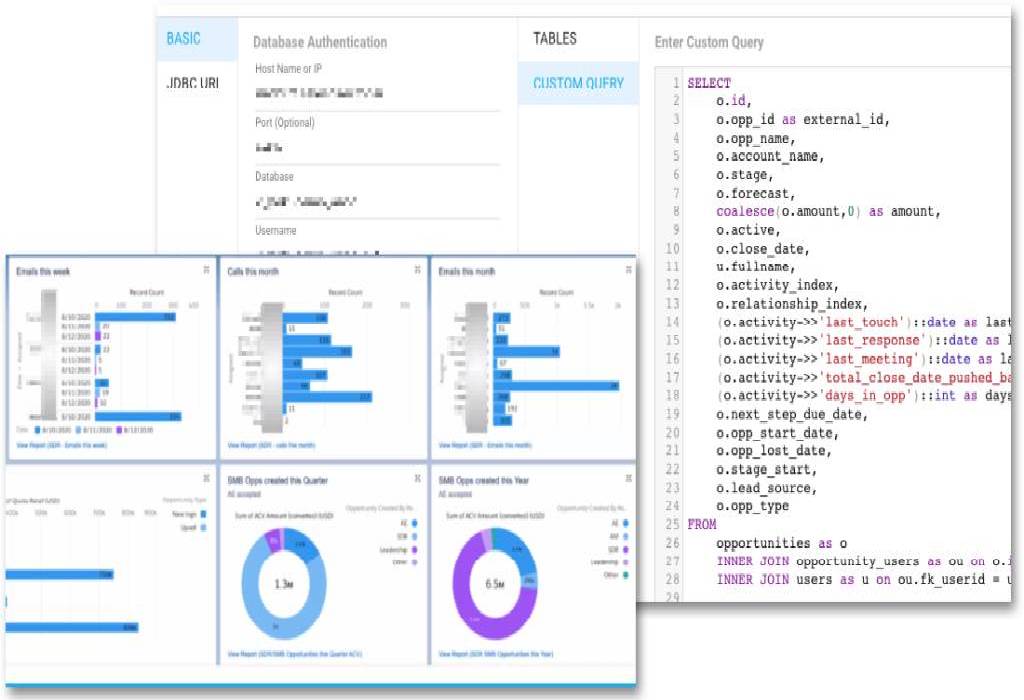Click the "o.lead_source," code line
The image size is (1024, 700).
click(x=766, y=488)
